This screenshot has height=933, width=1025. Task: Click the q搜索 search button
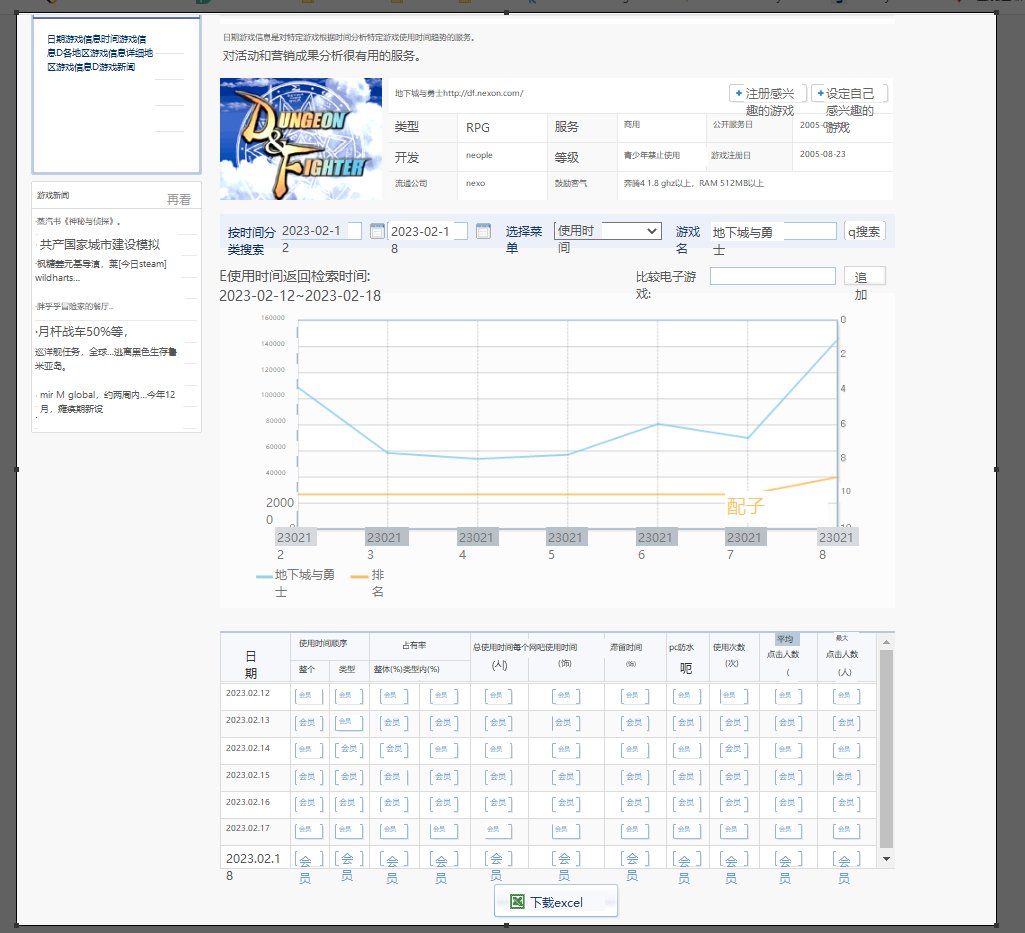[x=864, y=231]
